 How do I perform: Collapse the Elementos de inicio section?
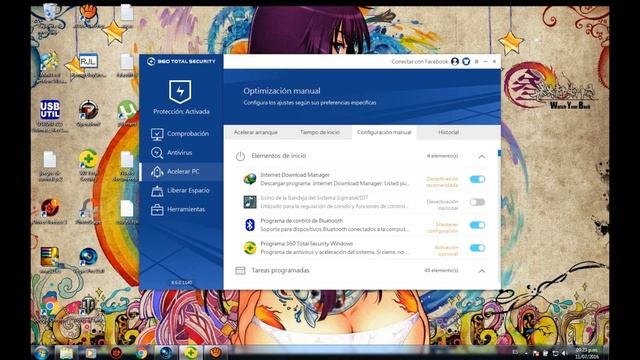(x=482, y=156)
